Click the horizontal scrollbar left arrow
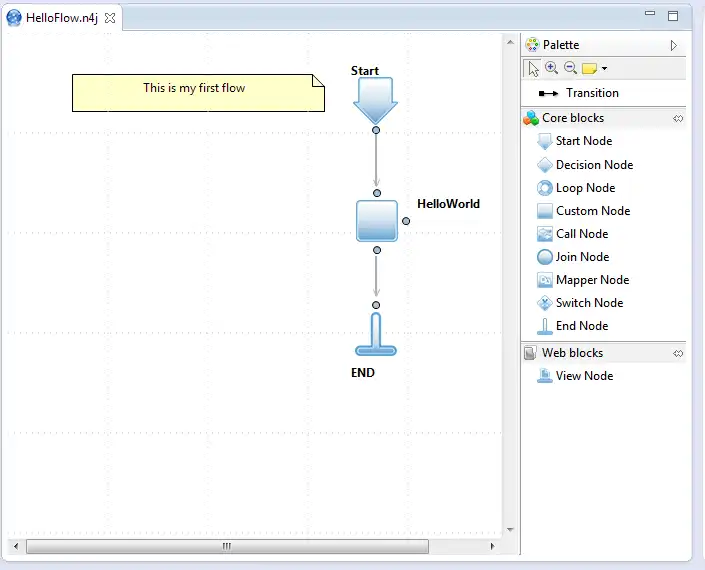The image size is (705, 570). point(16,546)
